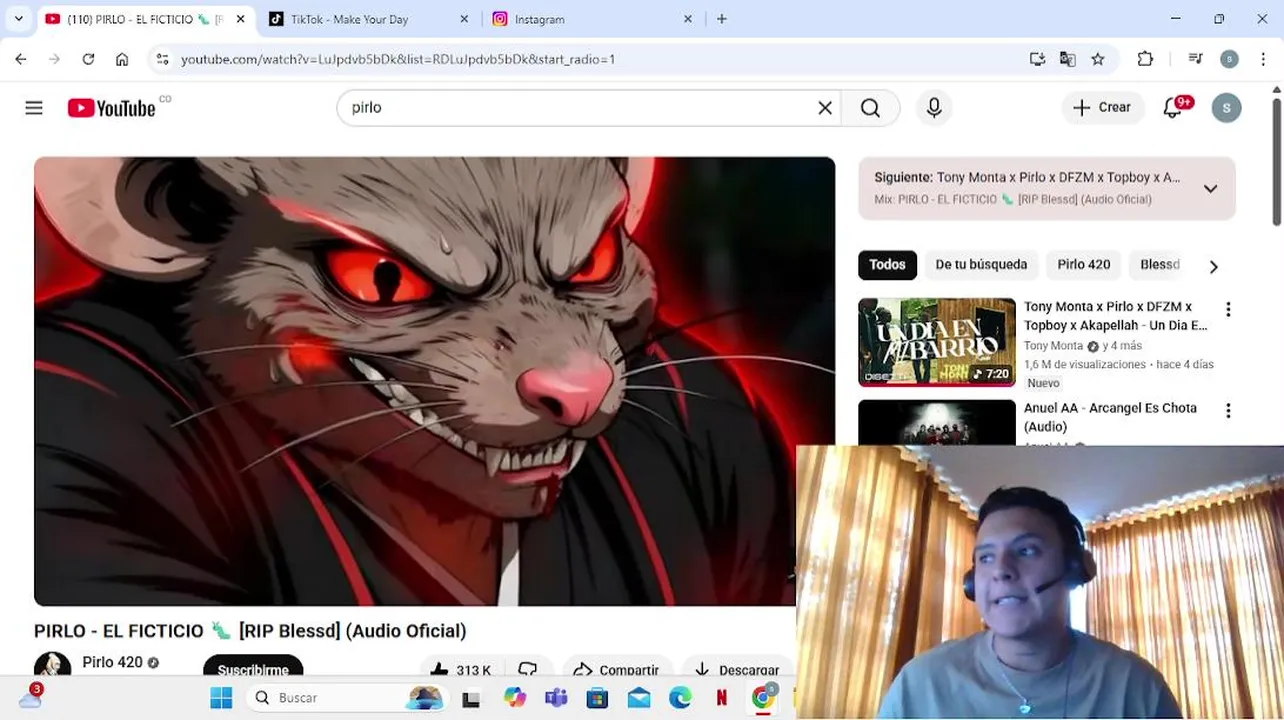The height and width of the screenshot is (720, 1284).
Task: Select De tu búsqueda chip
Action: 981,265
